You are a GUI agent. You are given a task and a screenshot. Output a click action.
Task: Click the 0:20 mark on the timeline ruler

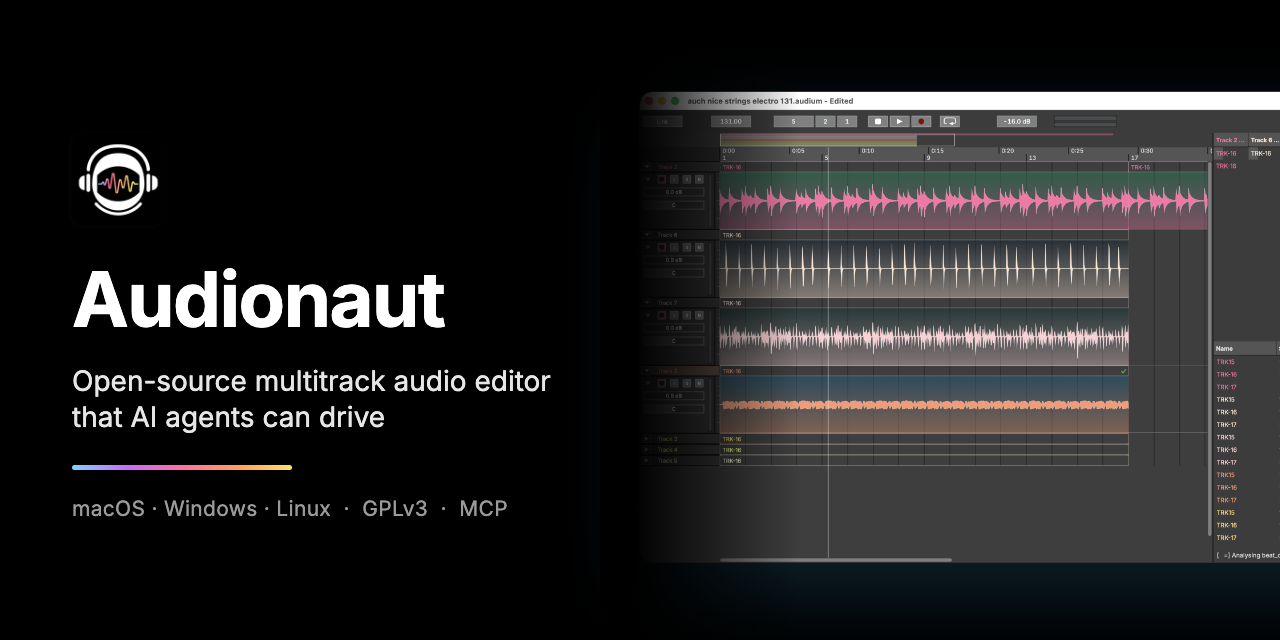[1007, 151]
